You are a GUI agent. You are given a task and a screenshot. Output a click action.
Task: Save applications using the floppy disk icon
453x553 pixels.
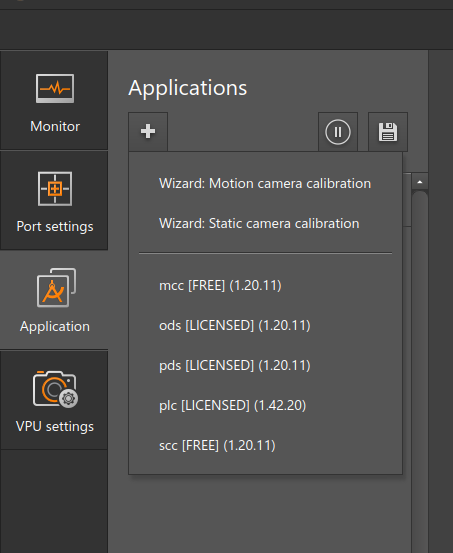tap(388, 132)
